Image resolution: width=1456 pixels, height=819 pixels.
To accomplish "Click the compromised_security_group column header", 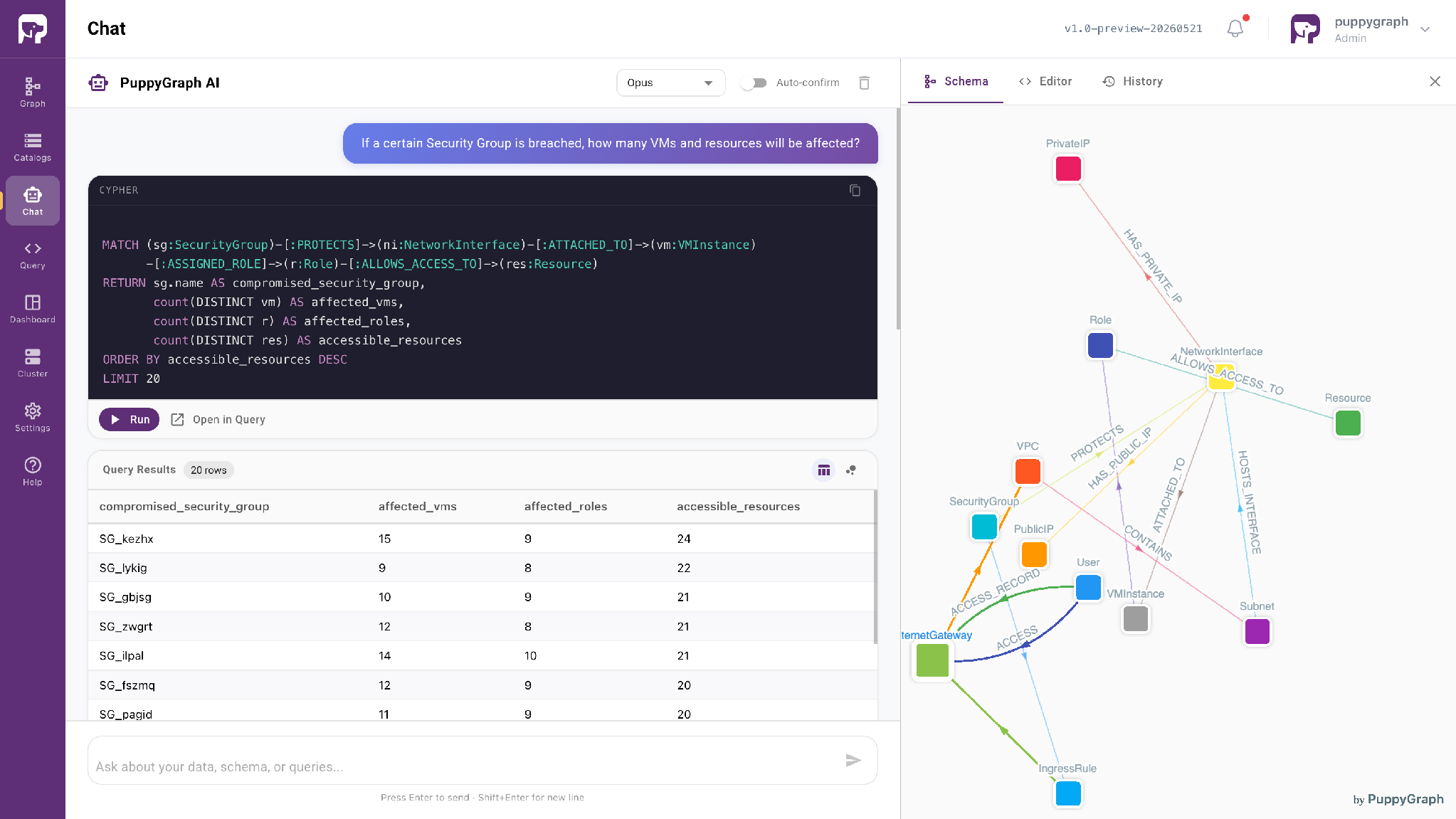I will (184, 507).
